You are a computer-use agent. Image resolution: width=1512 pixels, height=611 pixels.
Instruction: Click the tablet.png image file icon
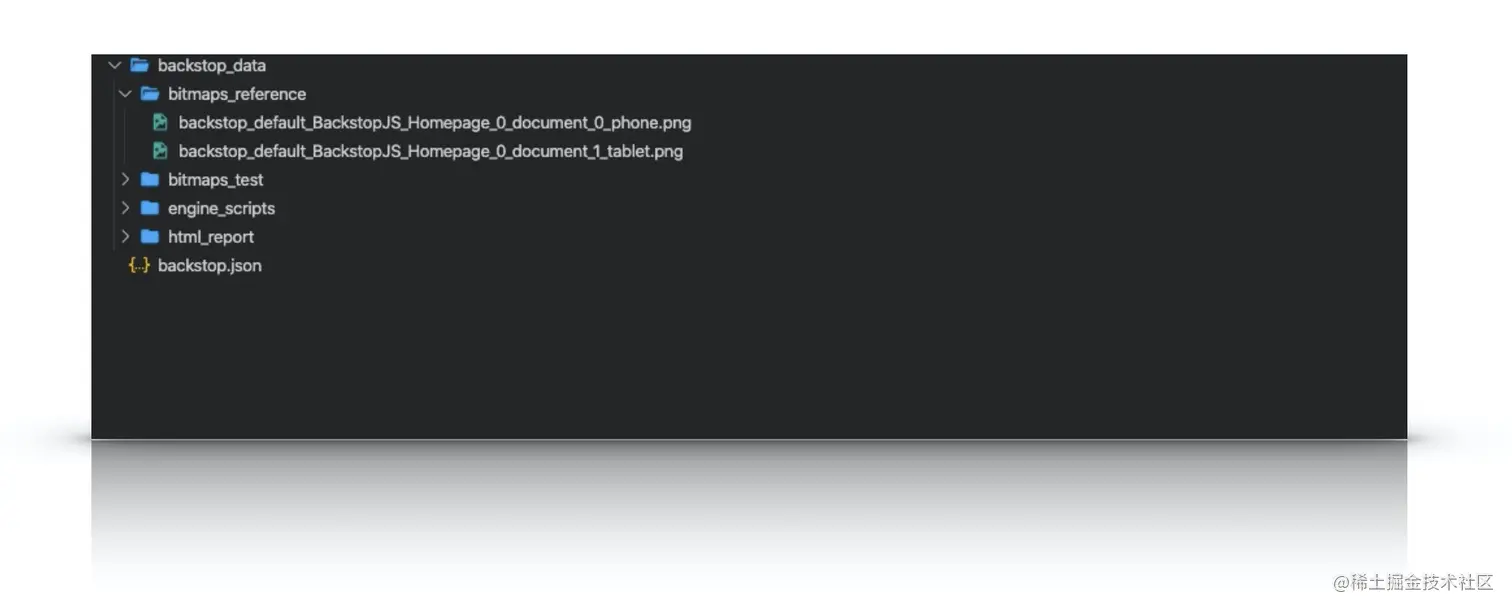tap(160, 151)
